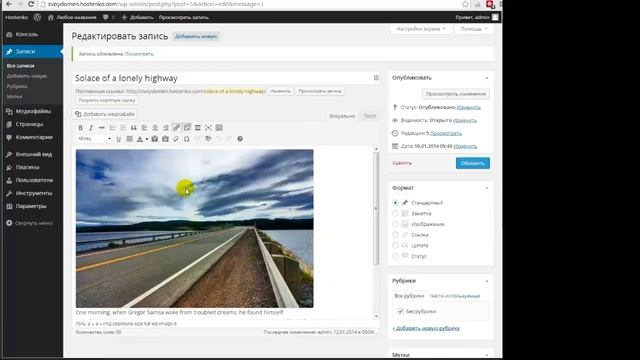Open the WordPress logo menu
This screenshot has width=640, height=360.
(x=37, y=17)
